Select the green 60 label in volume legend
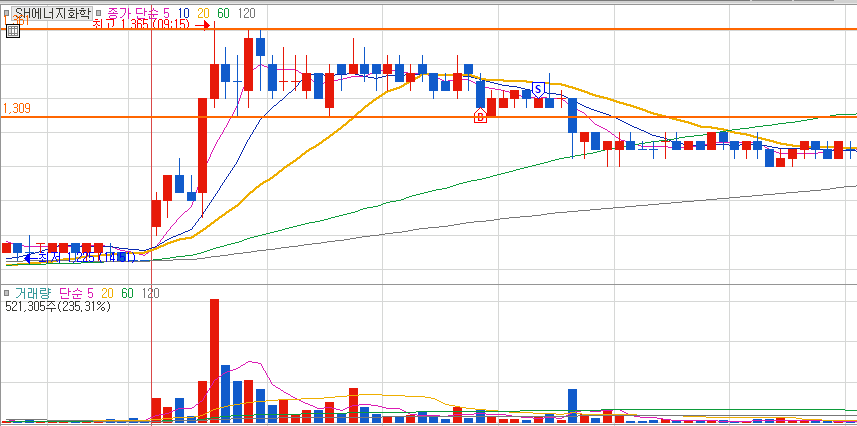The image size is (857, 426). pyautogui.click(x=127, y=293)
